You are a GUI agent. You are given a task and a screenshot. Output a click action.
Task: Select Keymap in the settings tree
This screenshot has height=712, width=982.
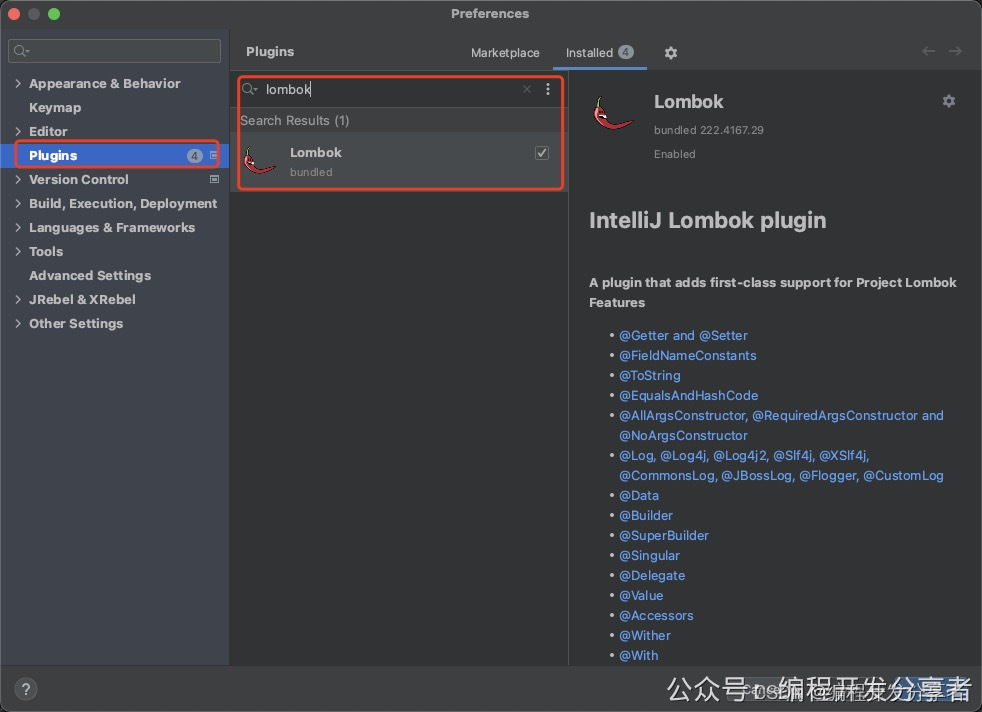(55, 108)
